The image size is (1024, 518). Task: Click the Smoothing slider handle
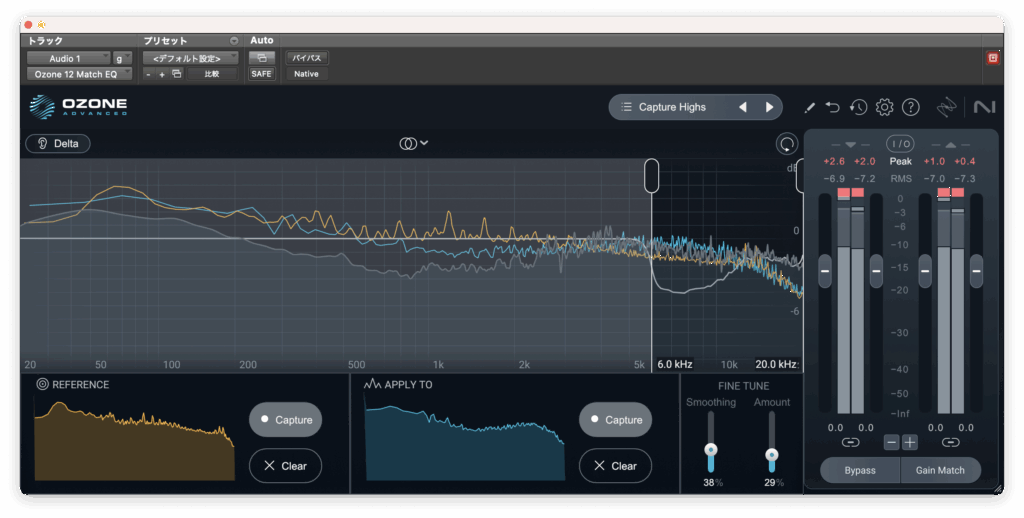(711, 451)
